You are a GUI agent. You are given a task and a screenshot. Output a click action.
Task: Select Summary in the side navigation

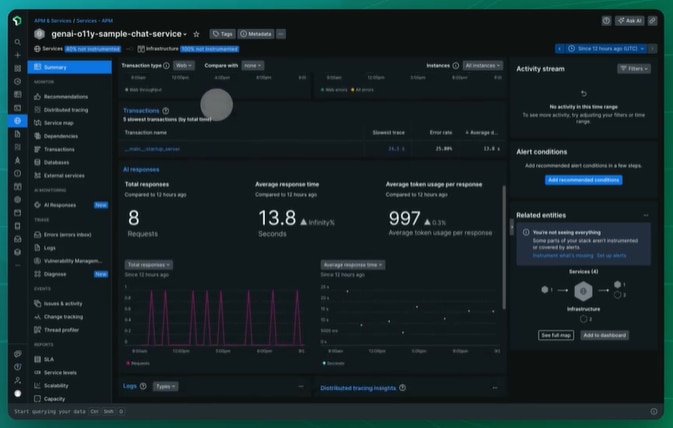coord(70,67)
